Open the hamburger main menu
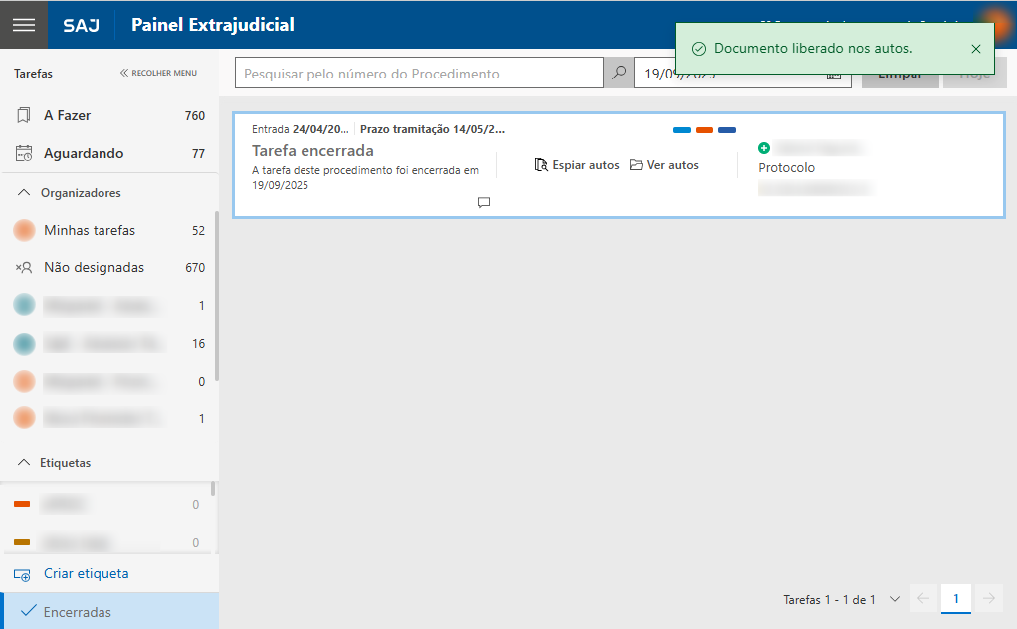Screen dimensions: 1017x629 coord(24,25)
